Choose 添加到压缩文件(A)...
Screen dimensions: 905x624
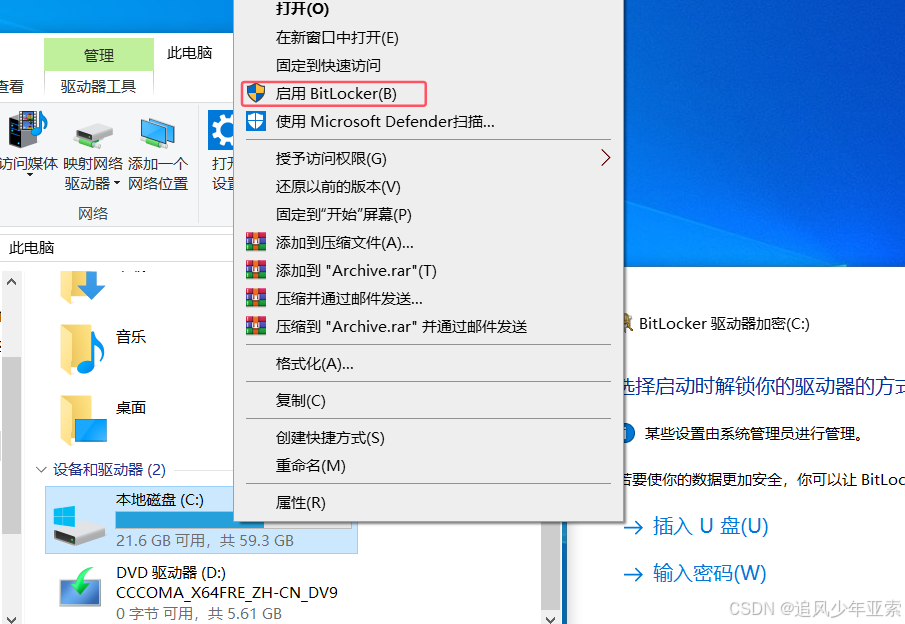pos(344,242)
